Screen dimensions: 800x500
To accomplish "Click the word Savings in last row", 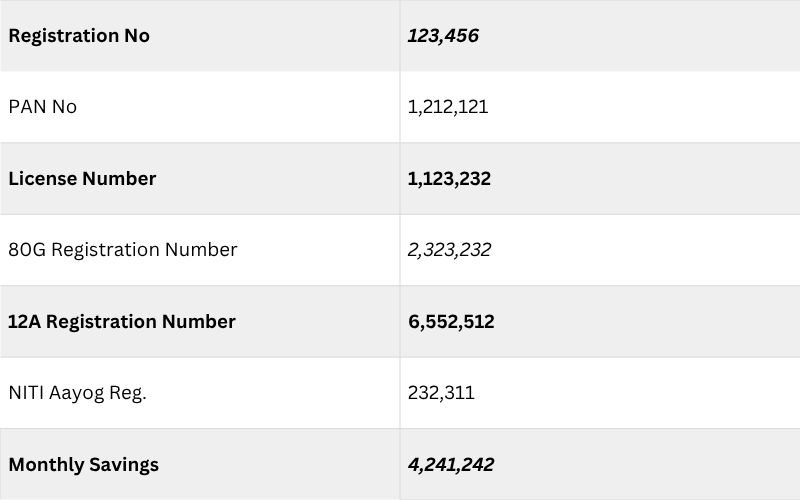I will pyautogui.click(x=123, y=466).
